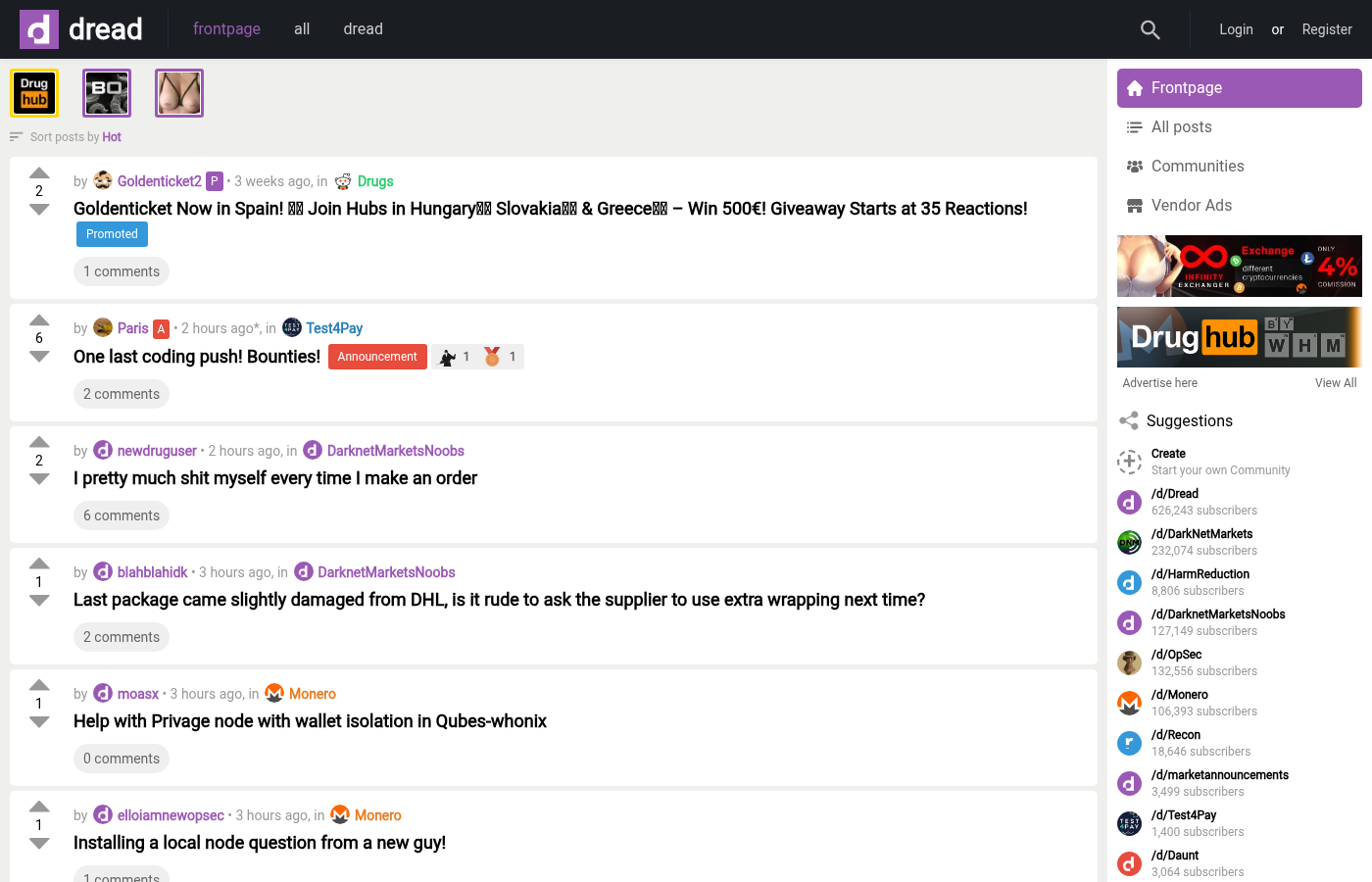
Task: Click the /d/DarkNetMarkets community icon
Action: (x=1130, y=543)
